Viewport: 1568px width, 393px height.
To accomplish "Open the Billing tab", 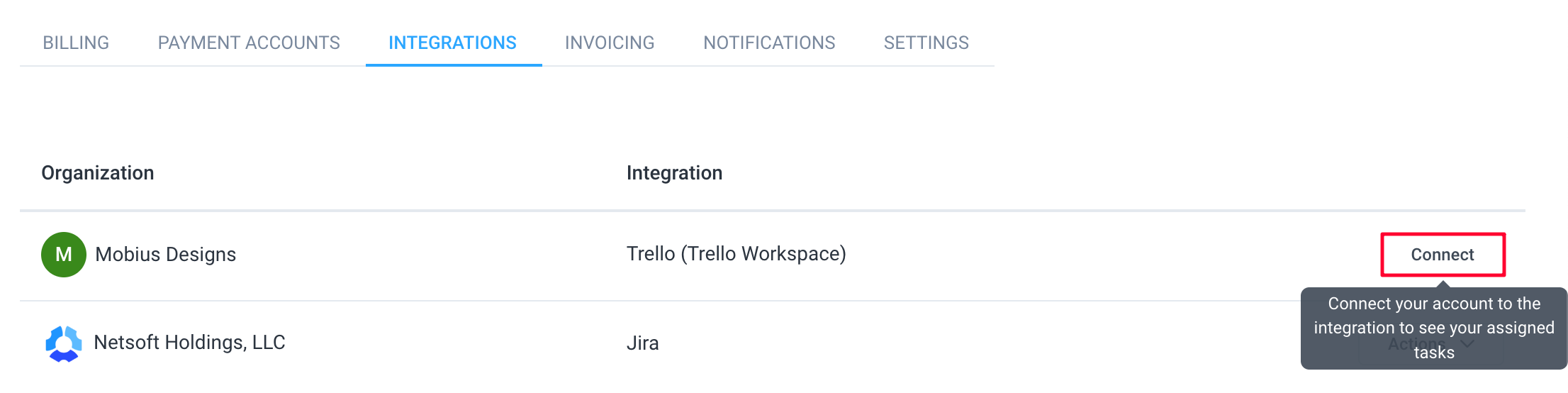I will pos(76,43).
